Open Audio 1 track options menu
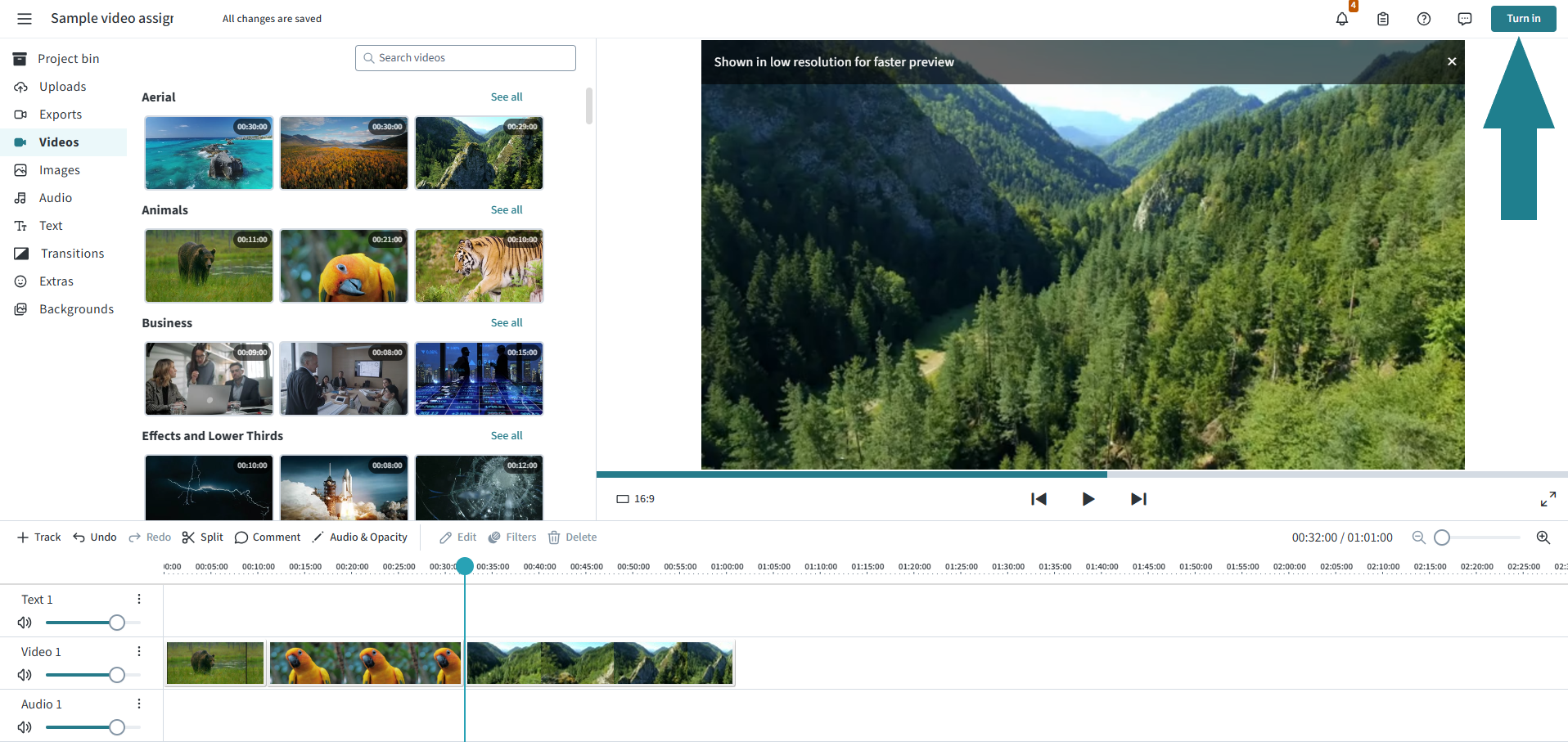Viewport: 1568px width, 742px height. [139, 704]
